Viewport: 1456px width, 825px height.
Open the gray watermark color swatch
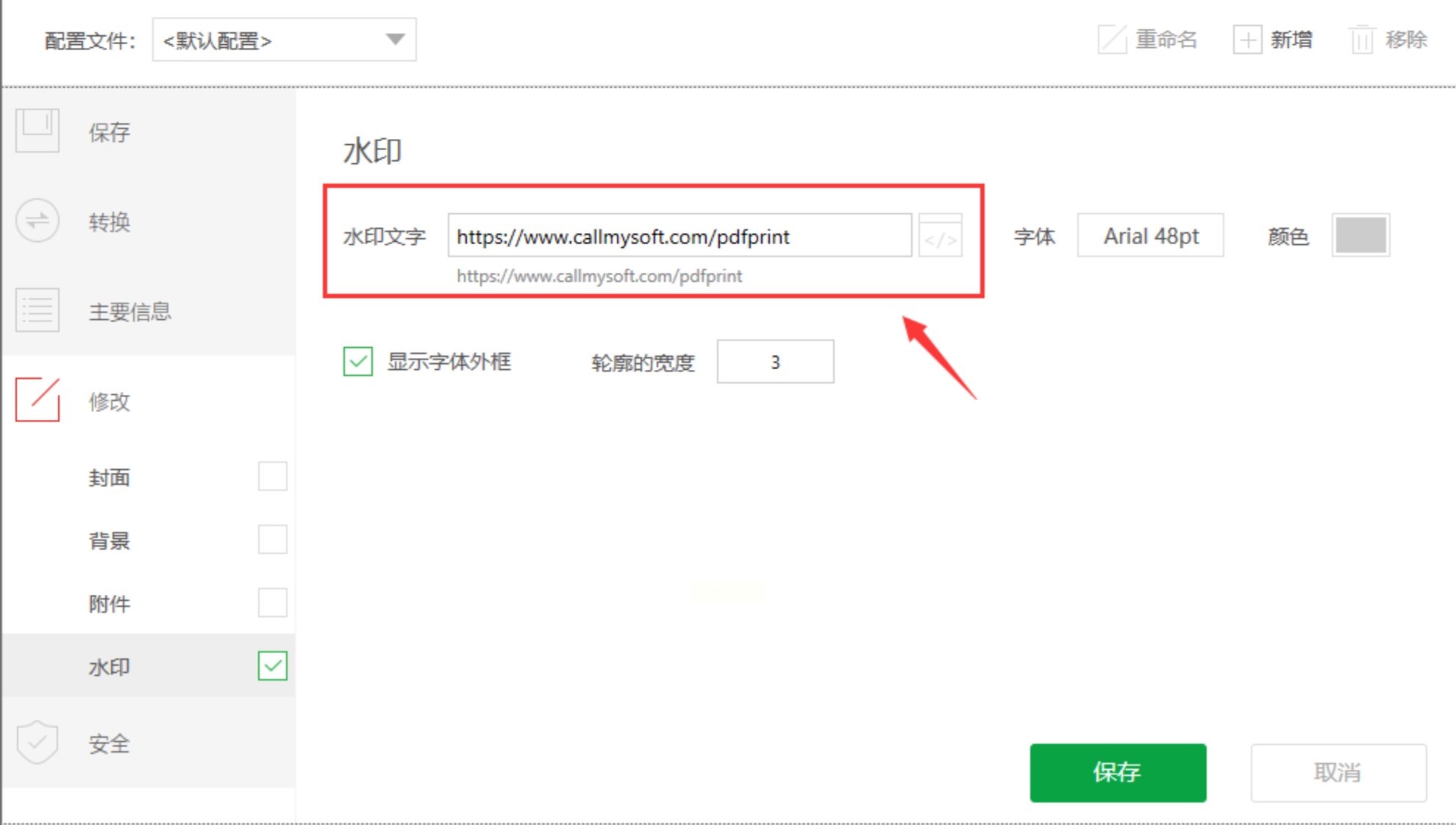1360,236
